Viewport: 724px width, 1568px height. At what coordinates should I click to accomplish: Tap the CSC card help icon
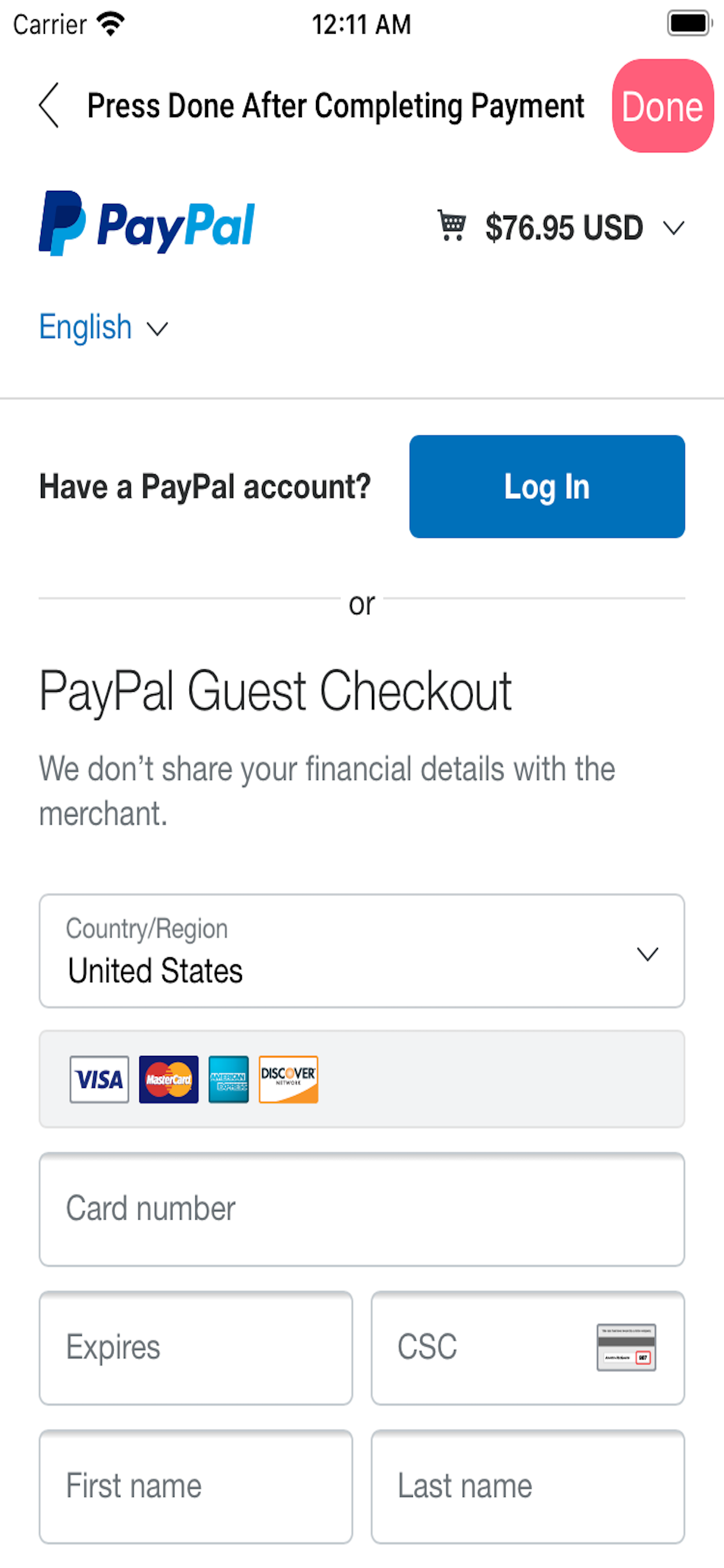pyautogui.click(x=626, y=1347)
